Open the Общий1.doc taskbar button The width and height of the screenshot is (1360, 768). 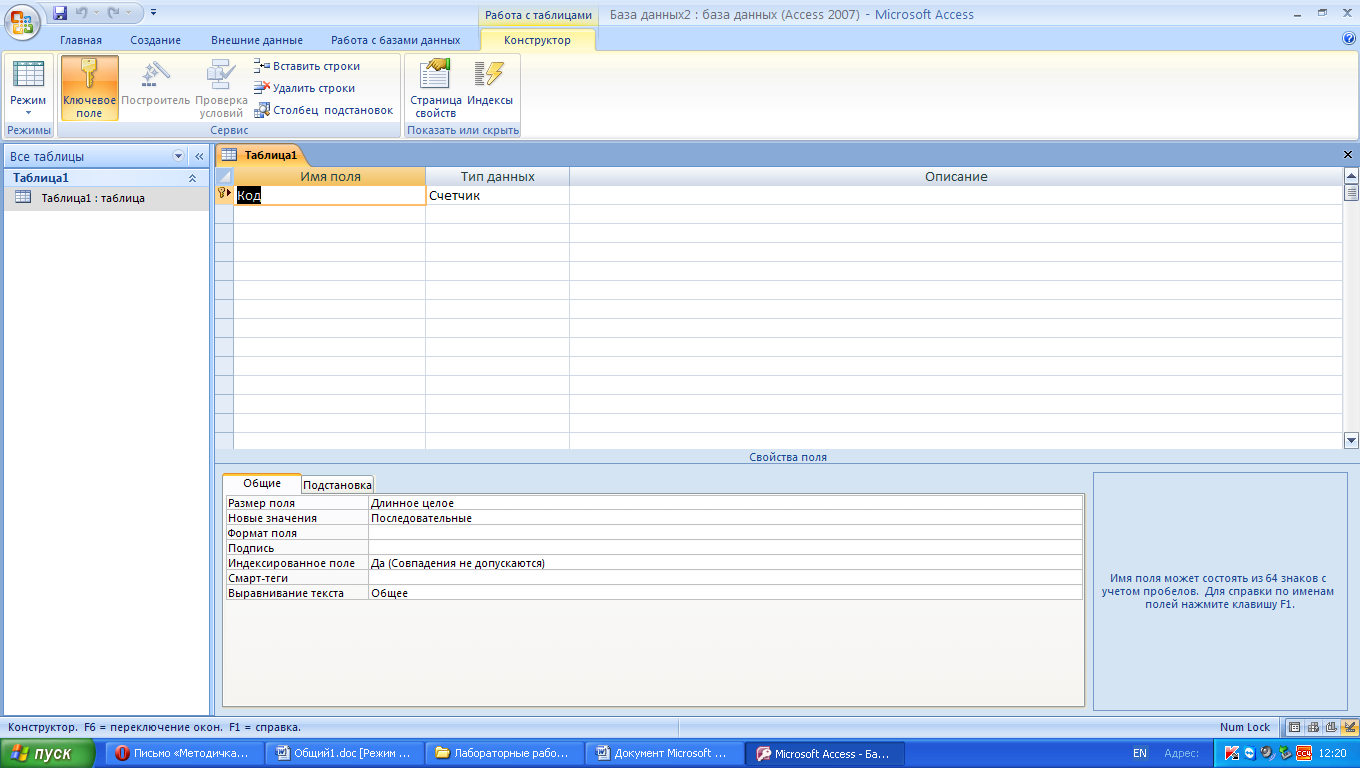click(345, 753)
